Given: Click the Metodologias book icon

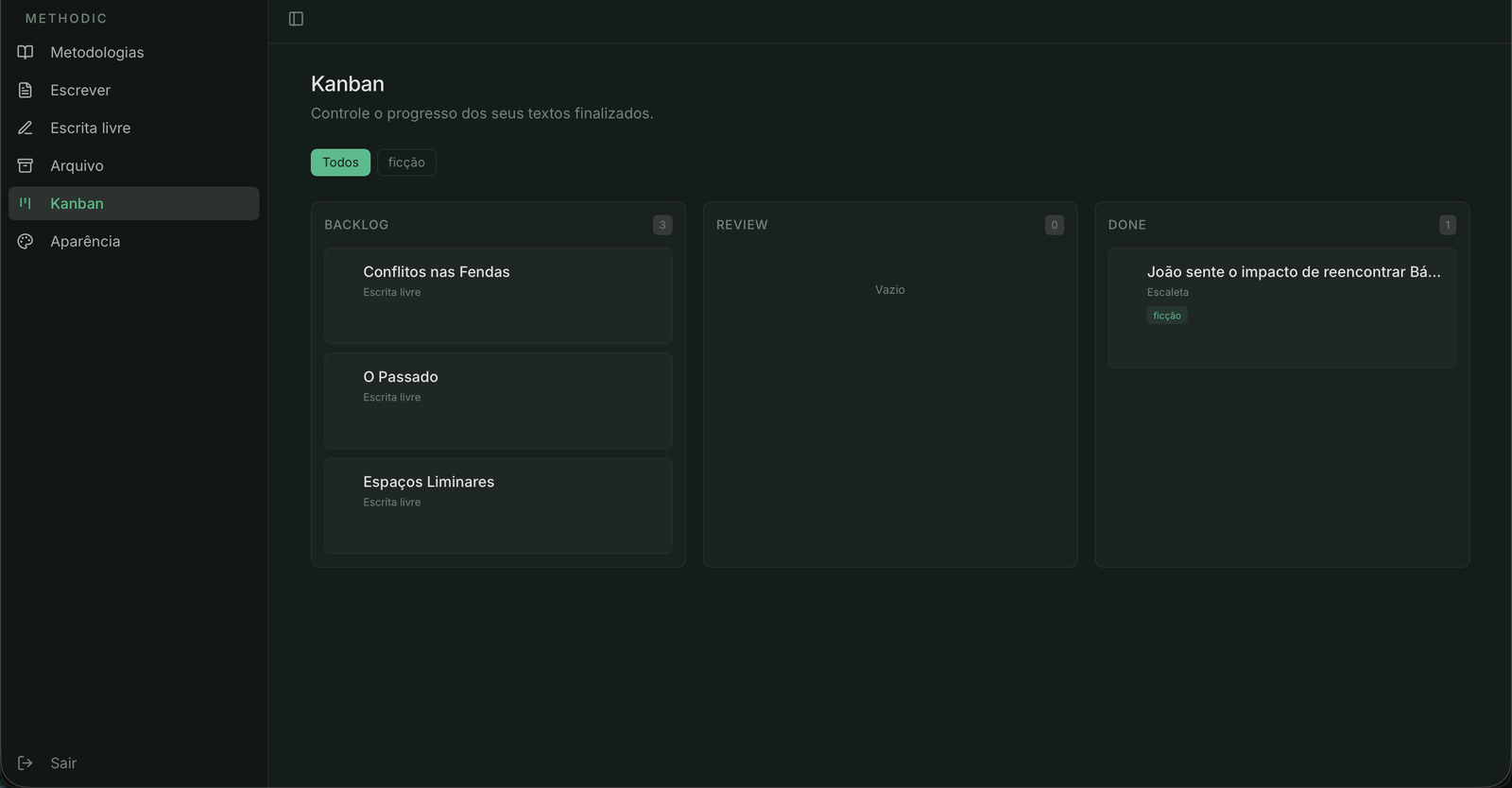Looking at the screenshot, I should click(x=26, y=52).
